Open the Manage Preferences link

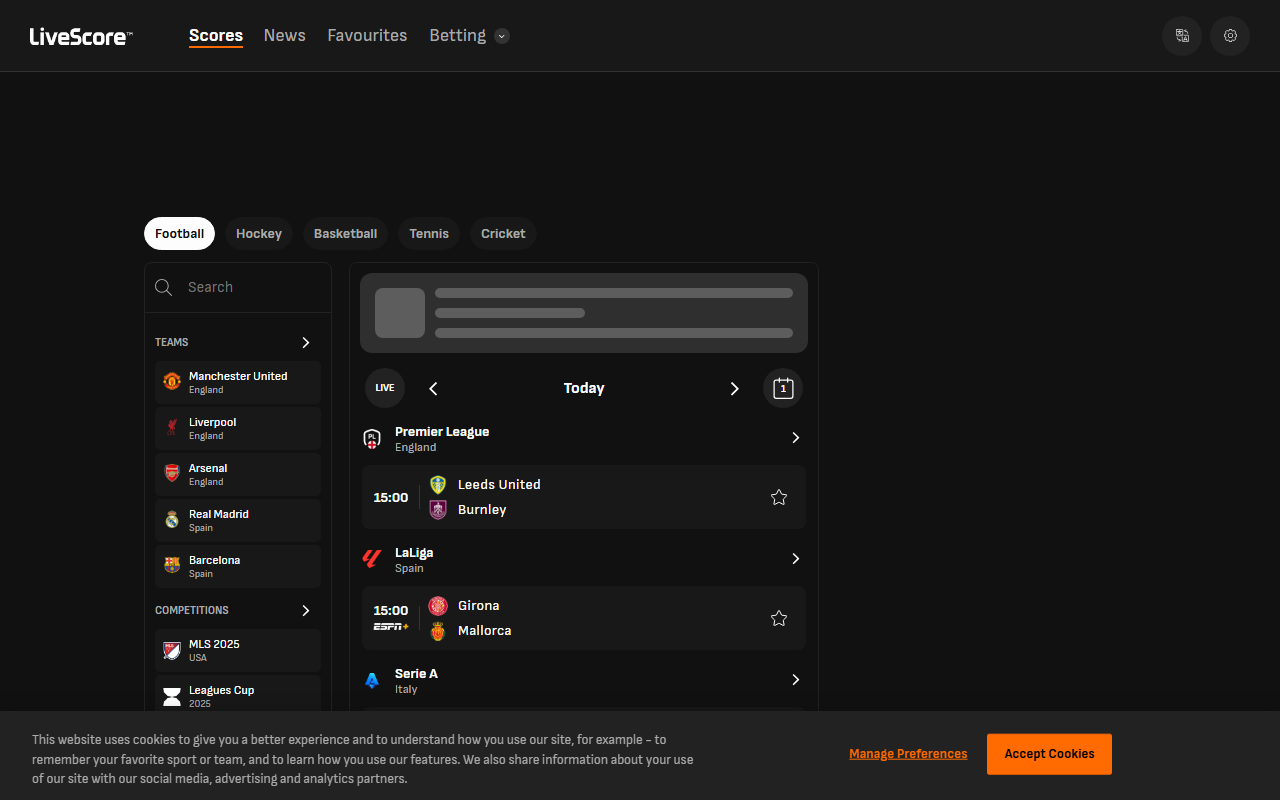point(908,754)
